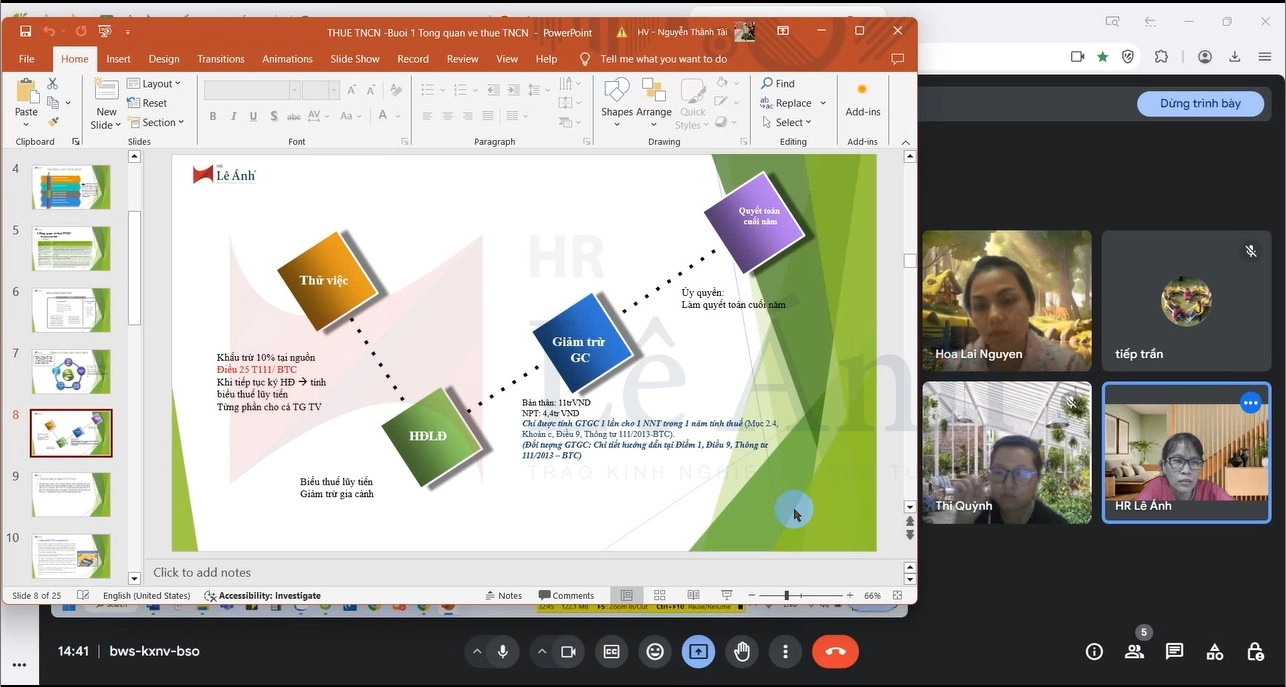Click the Notes button in status bar
Viewport: 1286px width, 687px height.
click(503, 596)
